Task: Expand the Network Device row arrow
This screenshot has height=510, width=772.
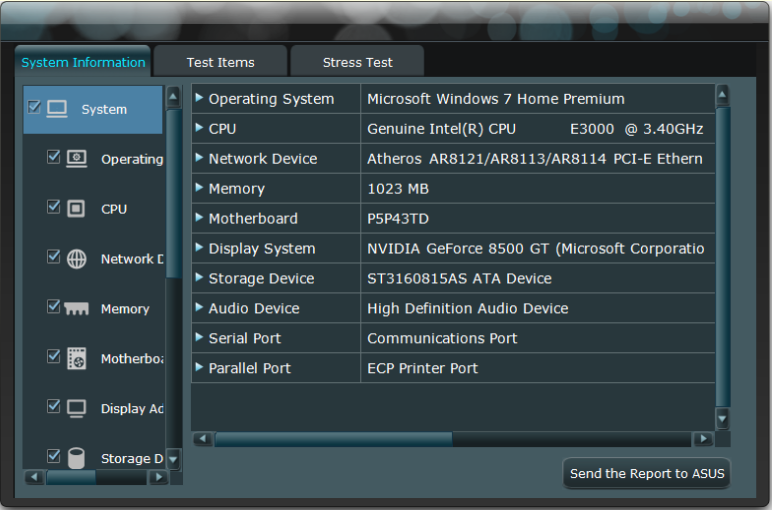Action: (199, 158)
